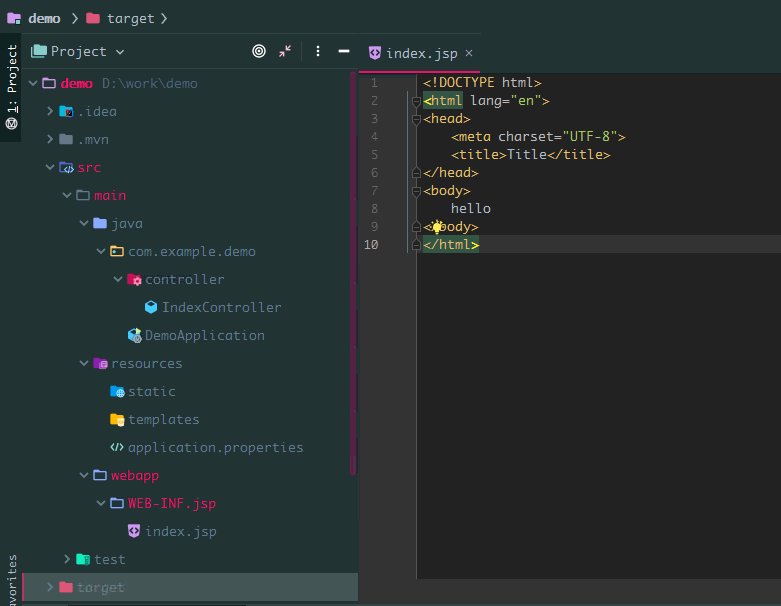
Task: Select the templates folder in tree
Action: point(163,419)
